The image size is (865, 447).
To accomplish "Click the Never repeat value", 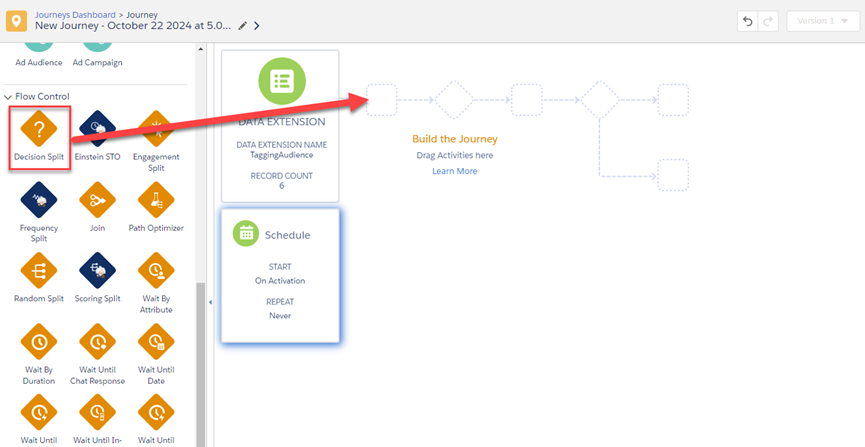I will 280,316.
